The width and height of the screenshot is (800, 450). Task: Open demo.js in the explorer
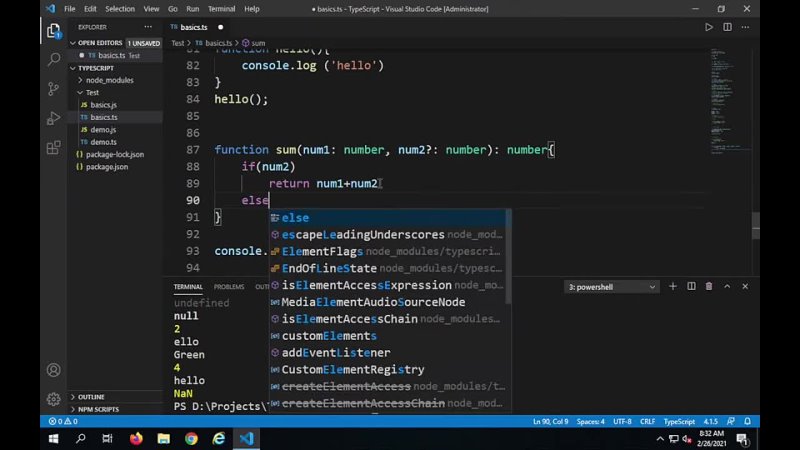[103, 130]
